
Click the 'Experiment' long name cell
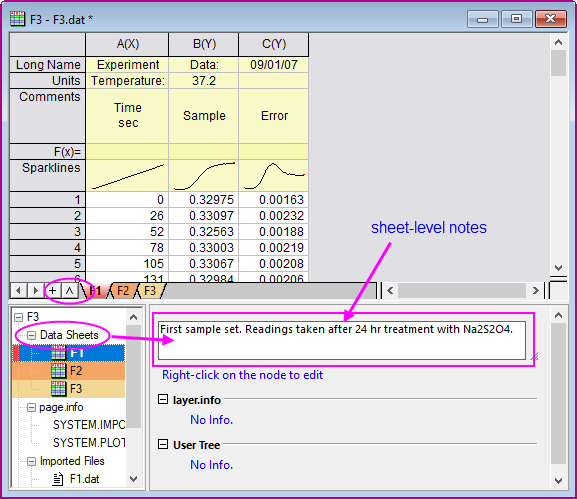point(127,64)
